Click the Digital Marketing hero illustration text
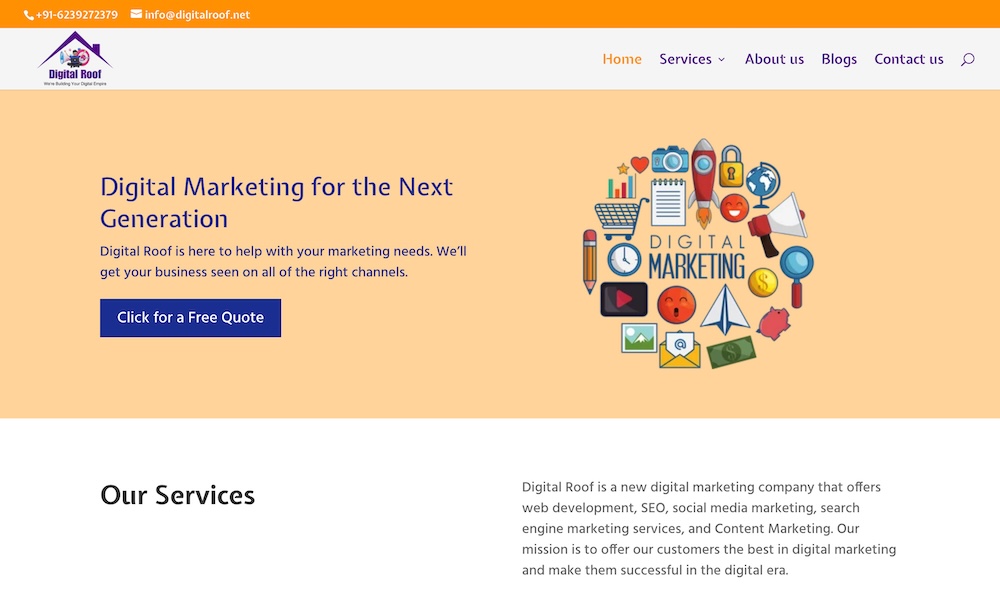1000x600 pixels. 697,258
